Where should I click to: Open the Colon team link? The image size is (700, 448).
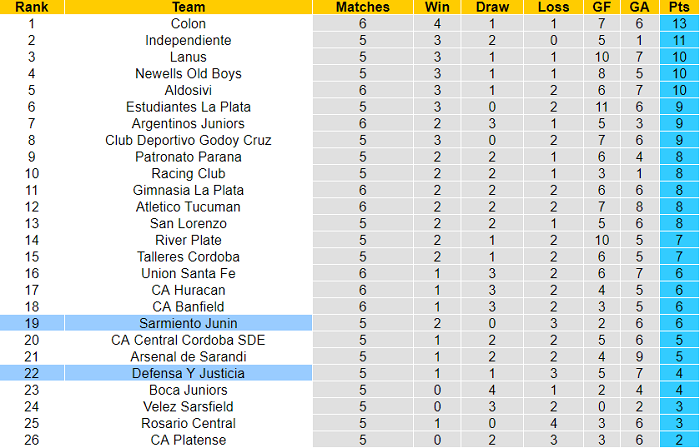[188, 23]
